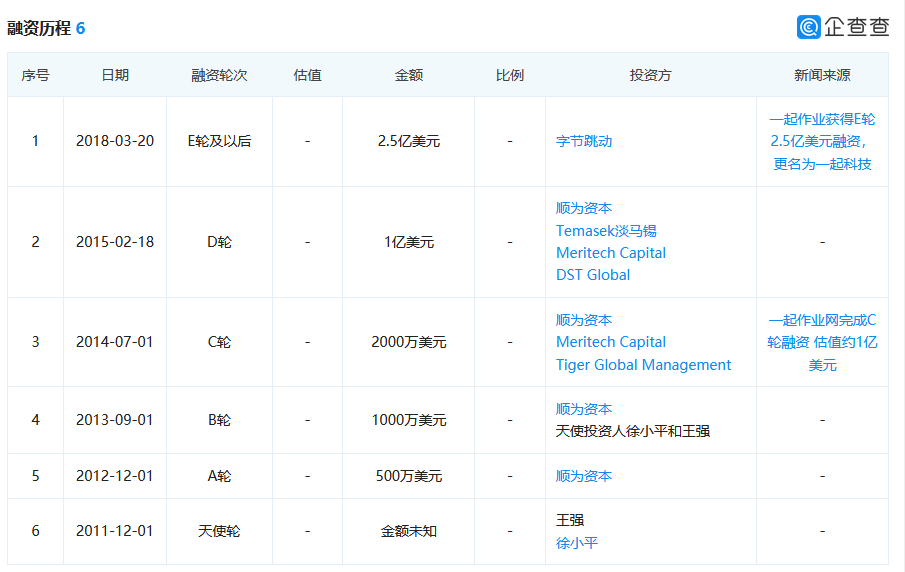905x572 pixels.
Task: Click the 新闻来源 column header
Action: pos(822,75)
